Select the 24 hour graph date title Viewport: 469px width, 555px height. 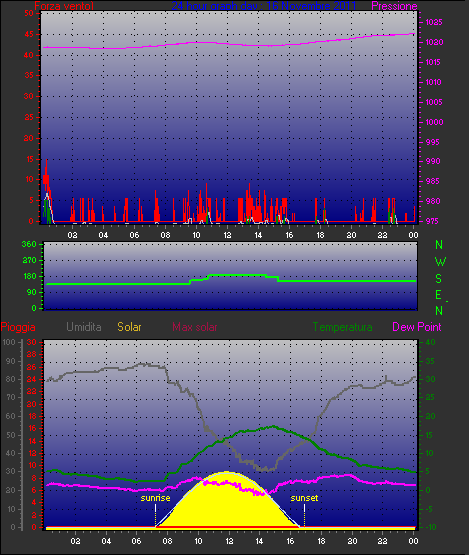(x=264, y=6)
